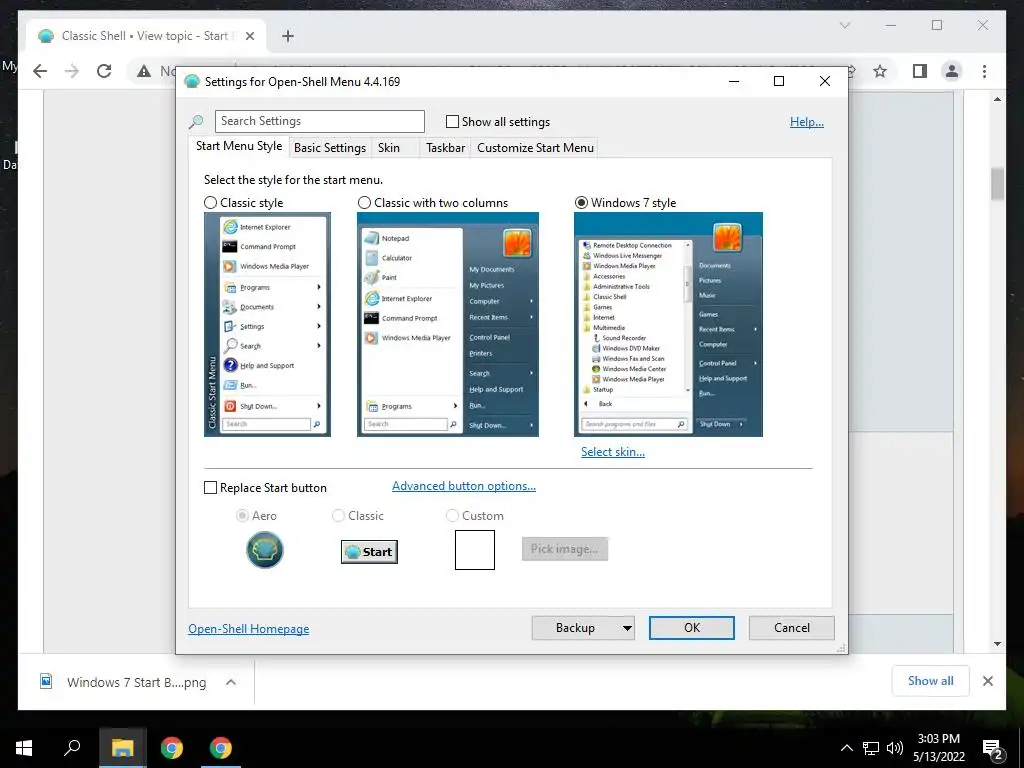Screen dimensions: 1024x768
Task: Show hidden system tray icons
Action: (x=846, y=748)
